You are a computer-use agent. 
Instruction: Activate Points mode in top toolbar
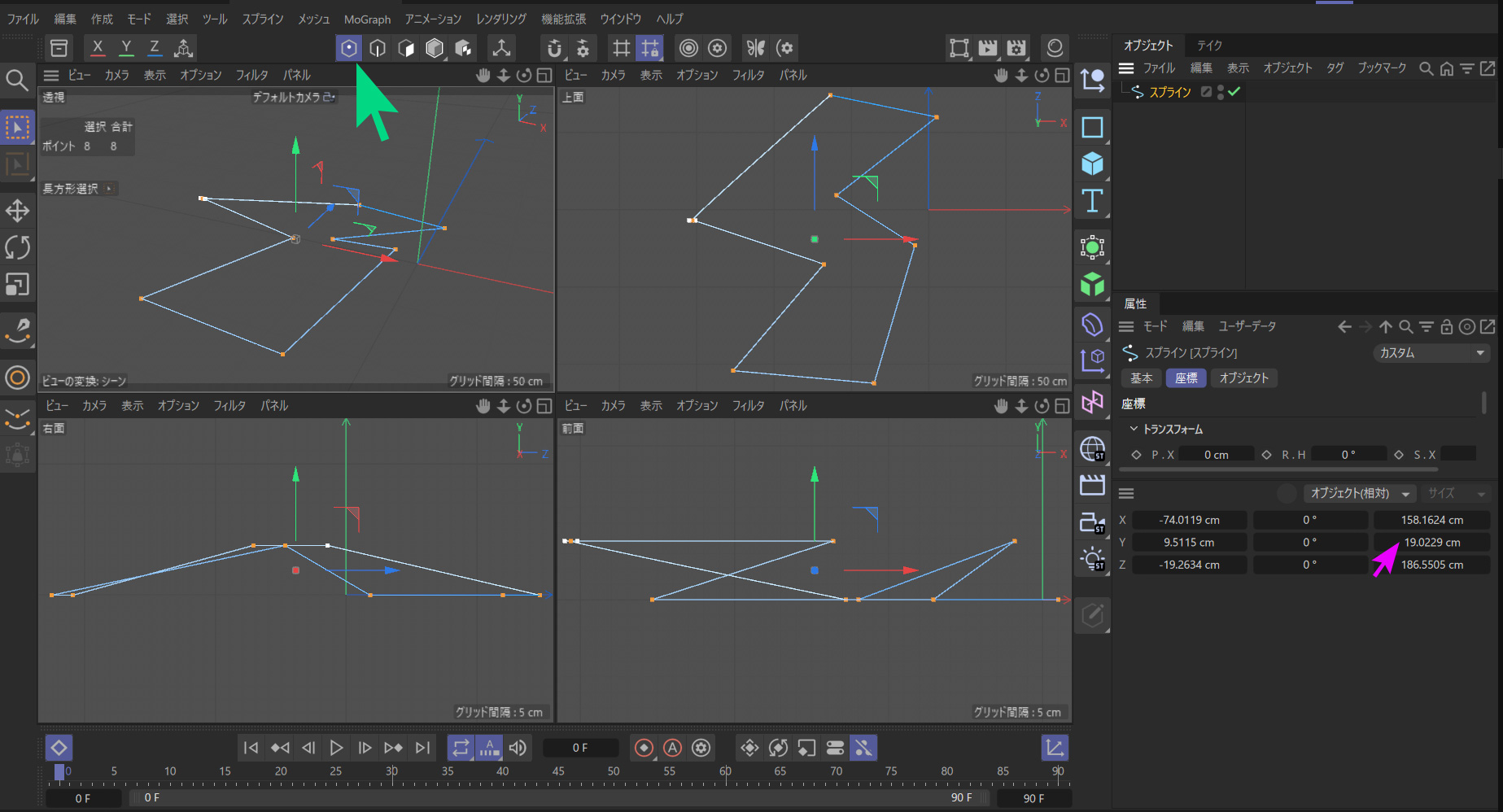tap(348, 48)
